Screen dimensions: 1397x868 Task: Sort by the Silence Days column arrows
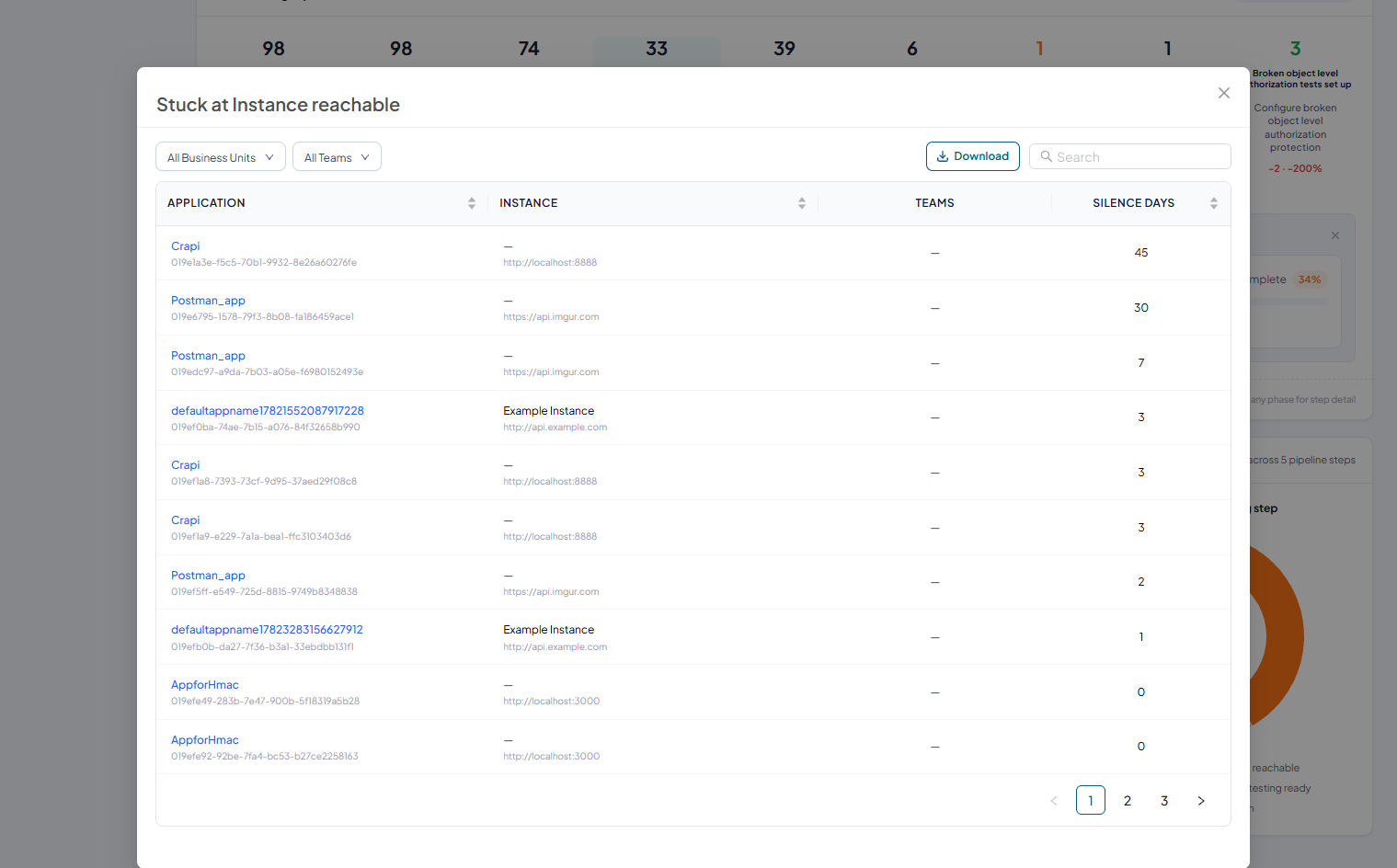(x=1214, y=203)
